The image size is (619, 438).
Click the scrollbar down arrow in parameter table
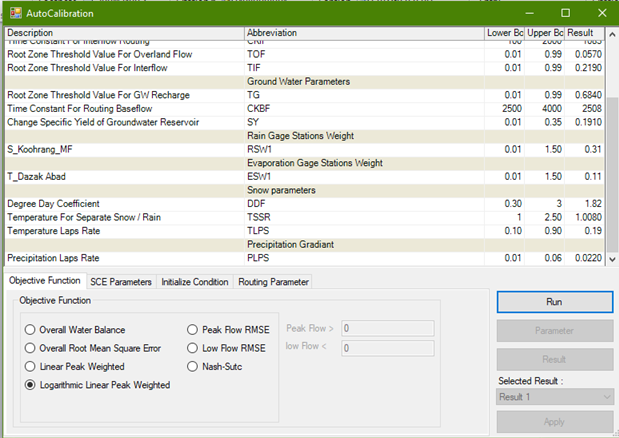click(x=613, y=259)
